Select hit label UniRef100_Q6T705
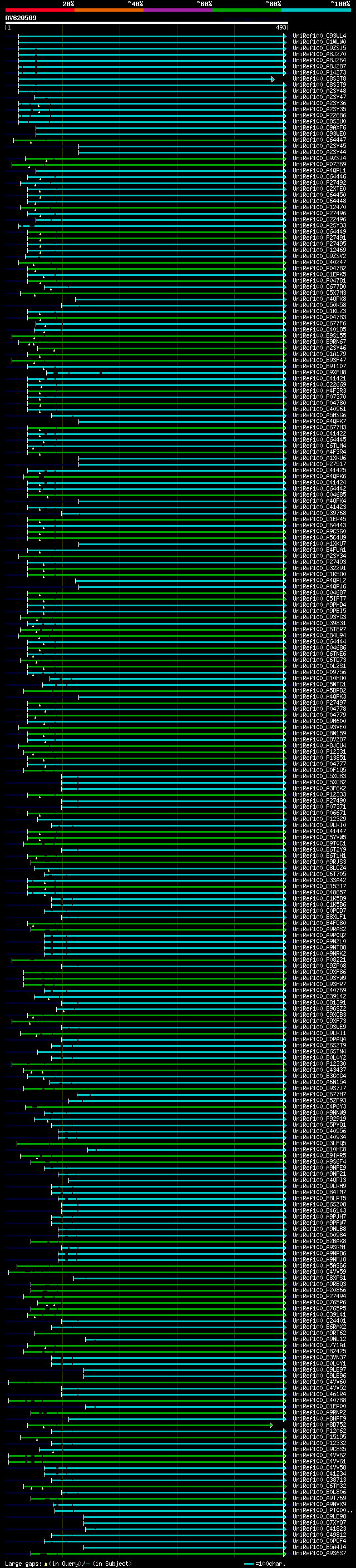Screen dimensions: 356x1568 pos(319,874)
